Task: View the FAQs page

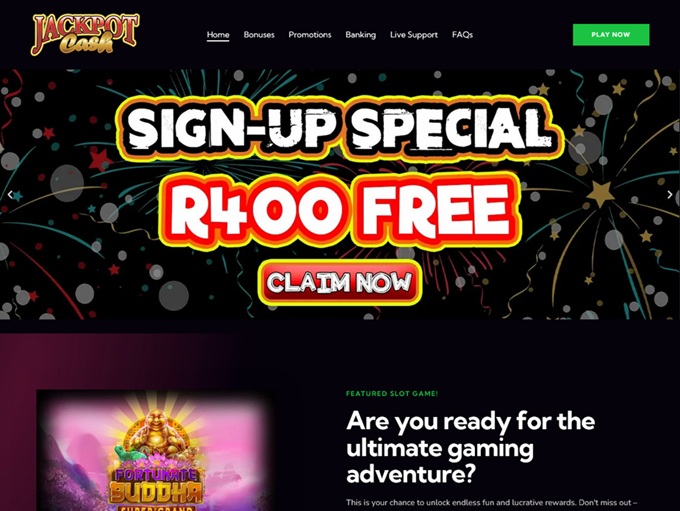Action: (462, 35)
